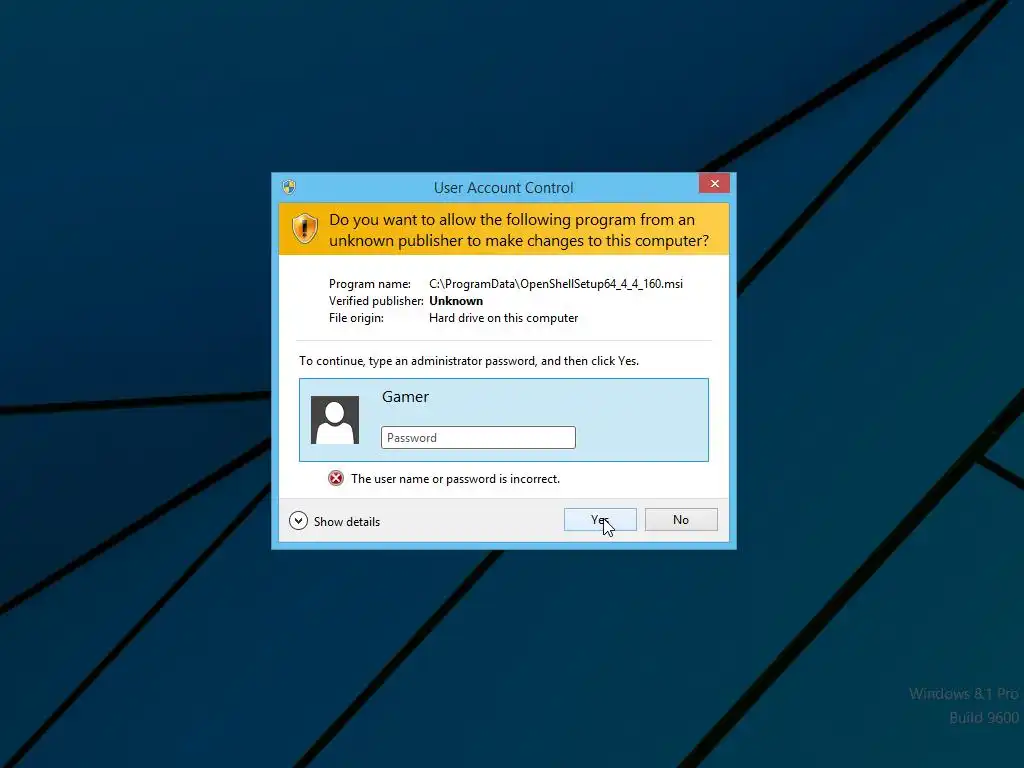Click 'Hard drive on this computer' text

pyautogui.click(x=504, y=318)
